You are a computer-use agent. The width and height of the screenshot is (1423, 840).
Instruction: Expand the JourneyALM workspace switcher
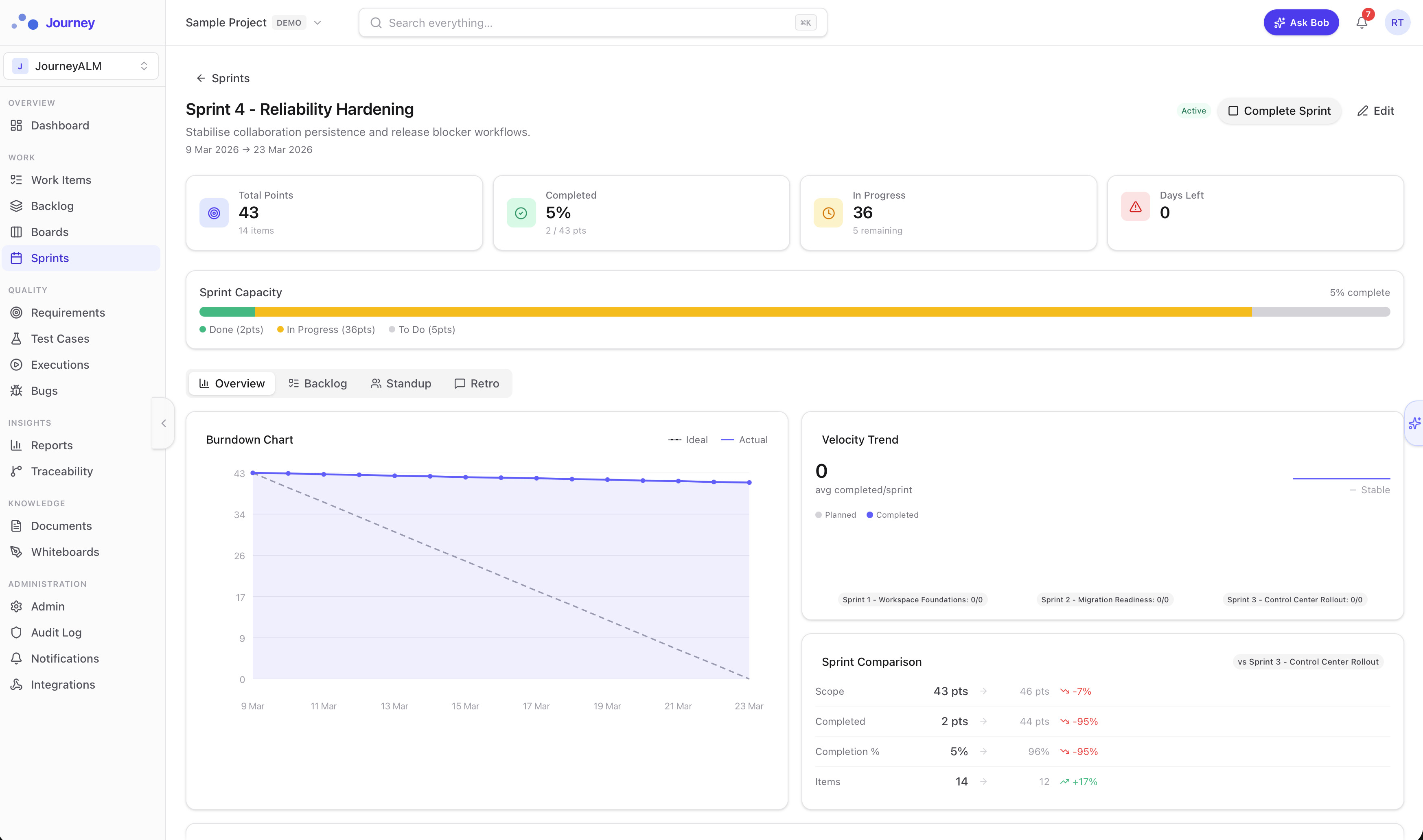(x=144, y=66)
